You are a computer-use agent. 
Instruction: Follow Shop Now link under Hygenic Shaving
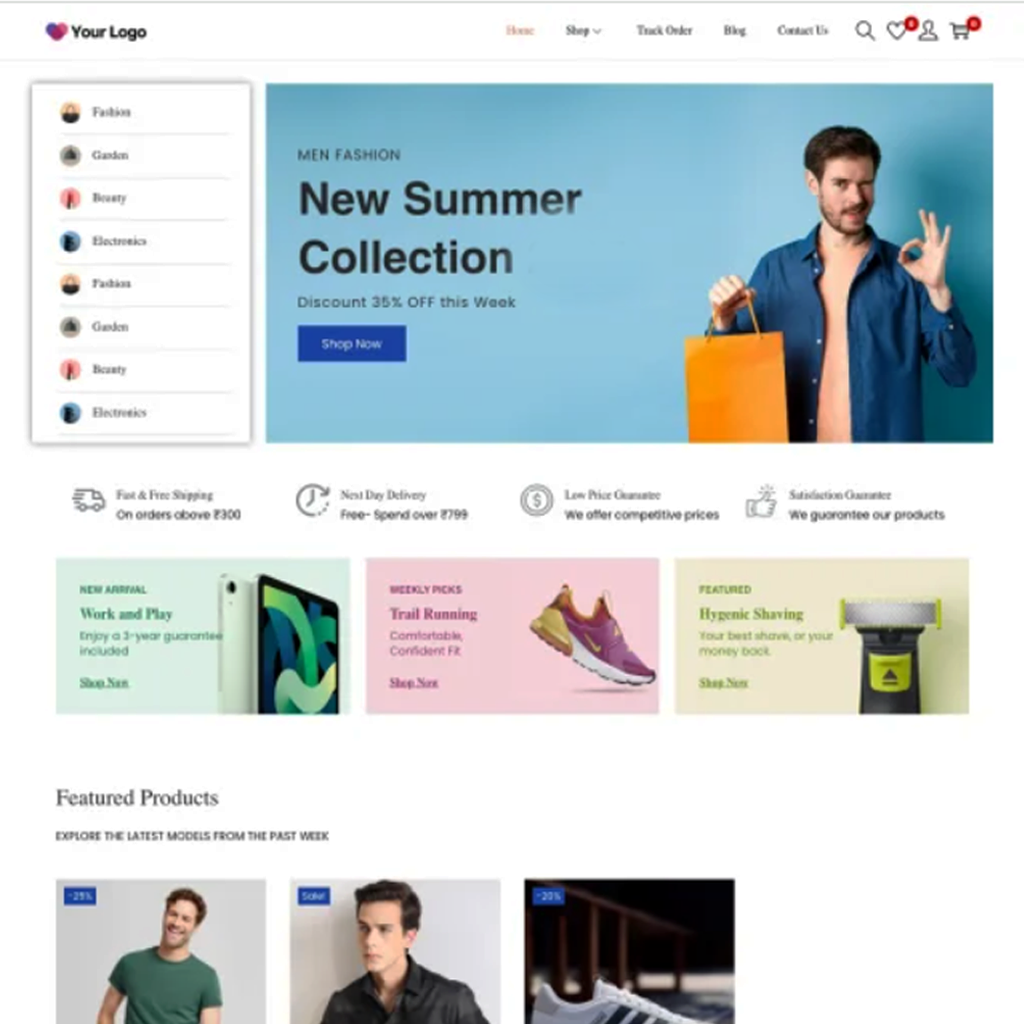click(x=723, y=682)
